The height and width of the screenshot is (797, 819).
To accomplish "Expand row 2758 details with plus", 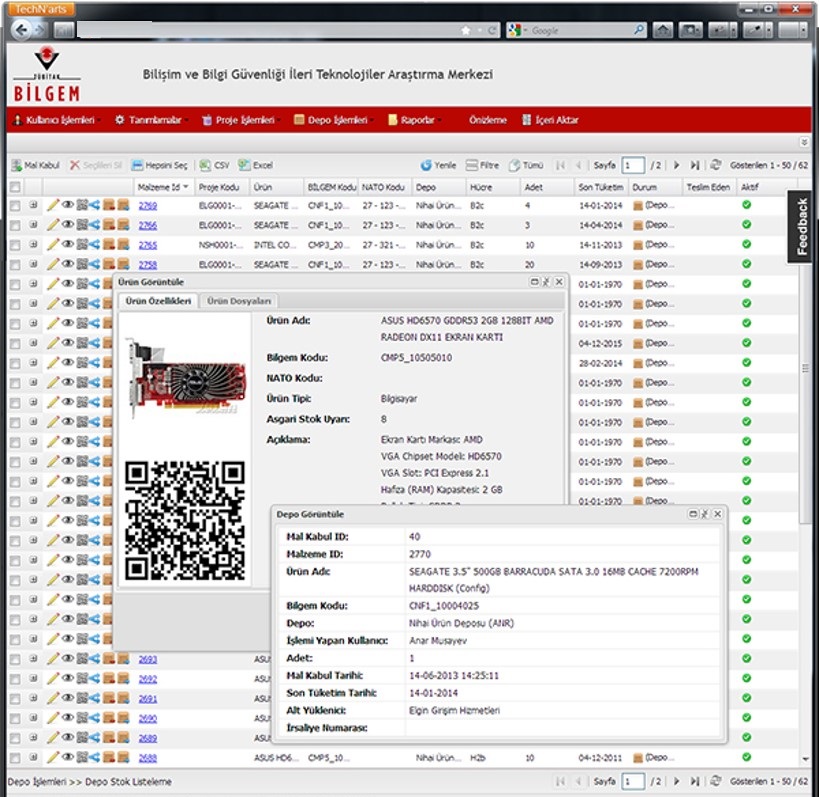I will tap(33, 264).
